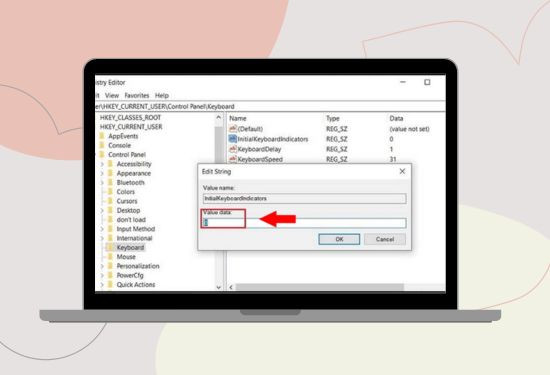Select the PowerCfg folder
Screen dimensions: 550x375
pos(130,275)
